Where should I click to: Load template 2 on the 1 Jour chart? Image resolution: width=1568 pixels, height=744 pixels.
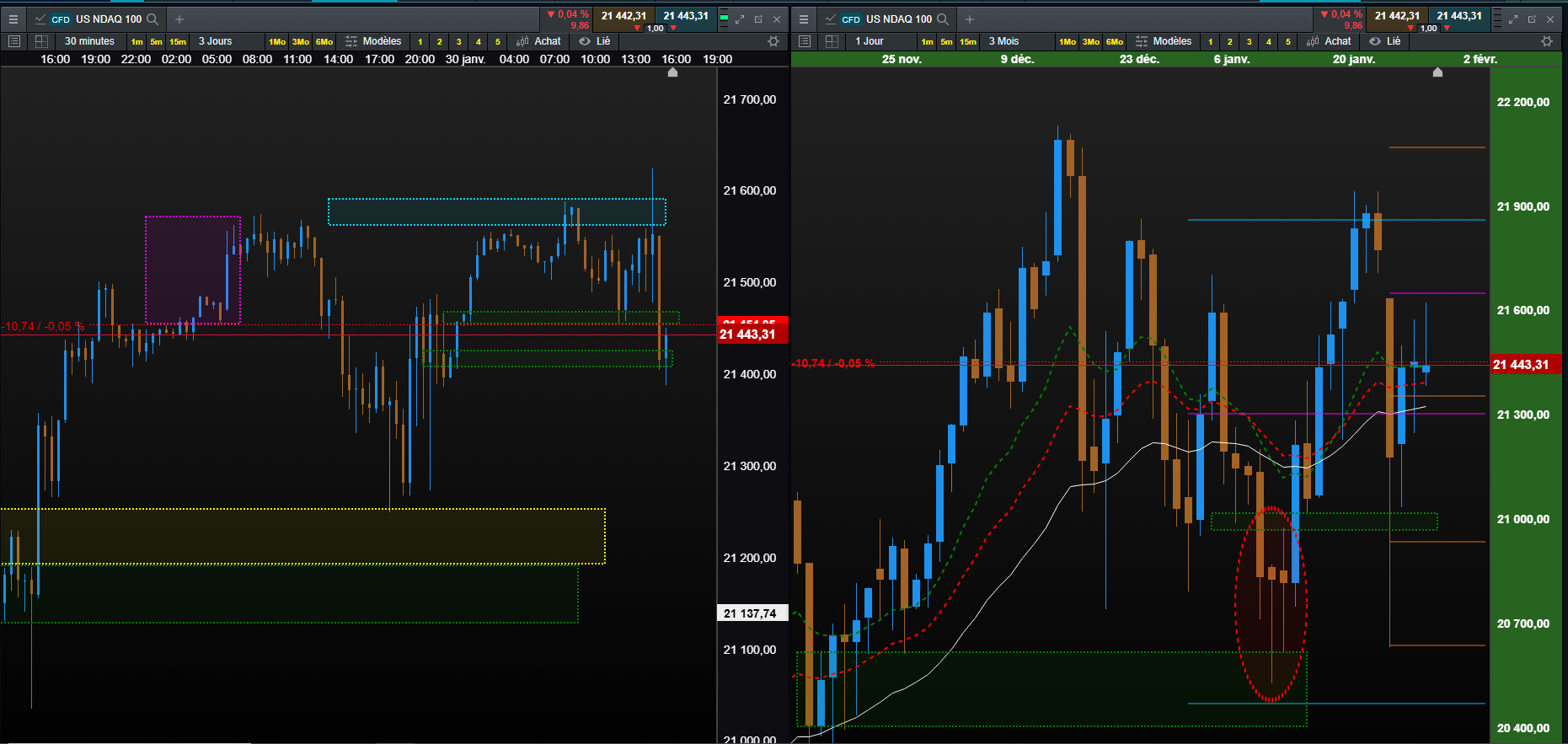tap(1230, 41)
